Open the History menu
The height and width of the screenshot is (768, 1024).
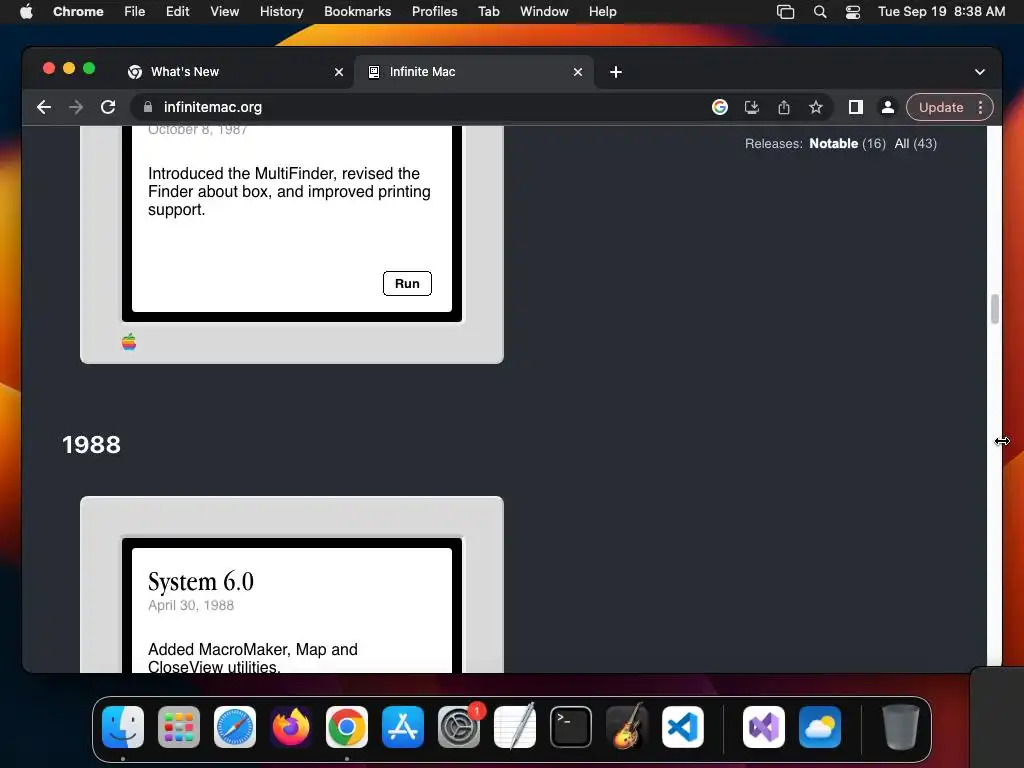(281, 11)
